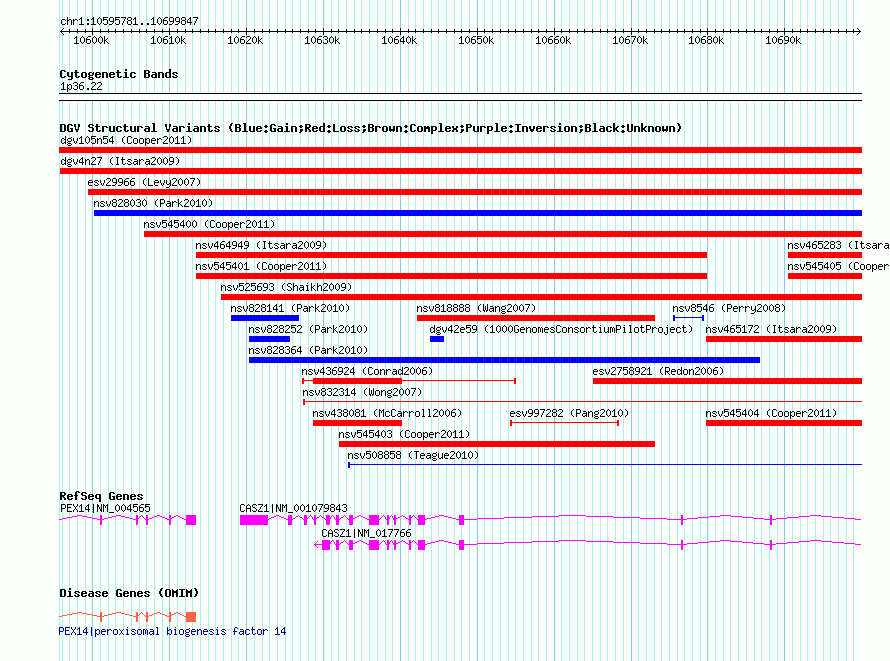Select the nsv465172 (Itsara2009) label
The height and width of the screenshot is (661, 890).
[771, 329]
